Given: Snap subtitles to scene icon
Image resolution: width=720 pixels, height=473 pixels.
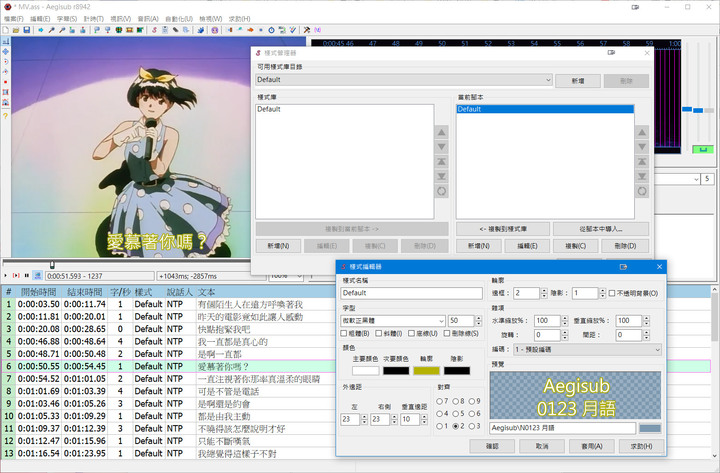Looking at the screenshot, I should click(x=129, y=30).
